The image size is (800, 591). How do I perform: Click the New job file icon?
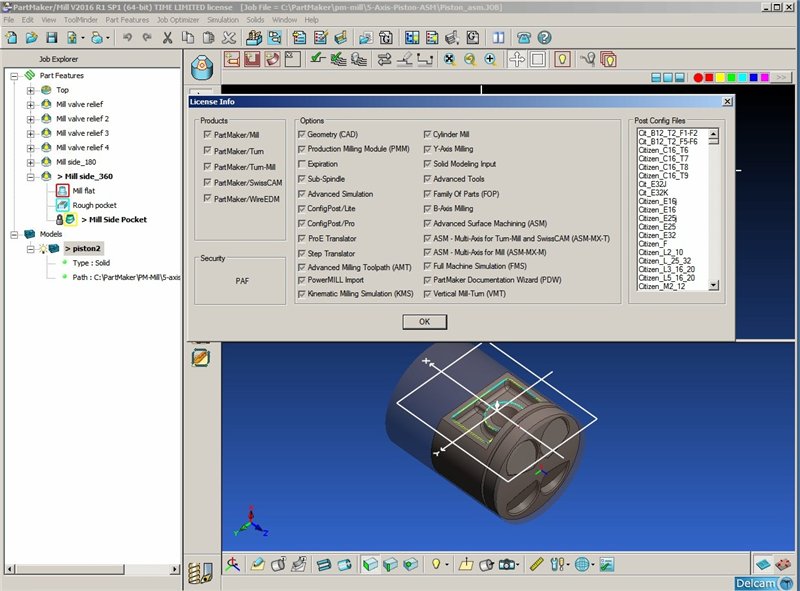[11, 38]
